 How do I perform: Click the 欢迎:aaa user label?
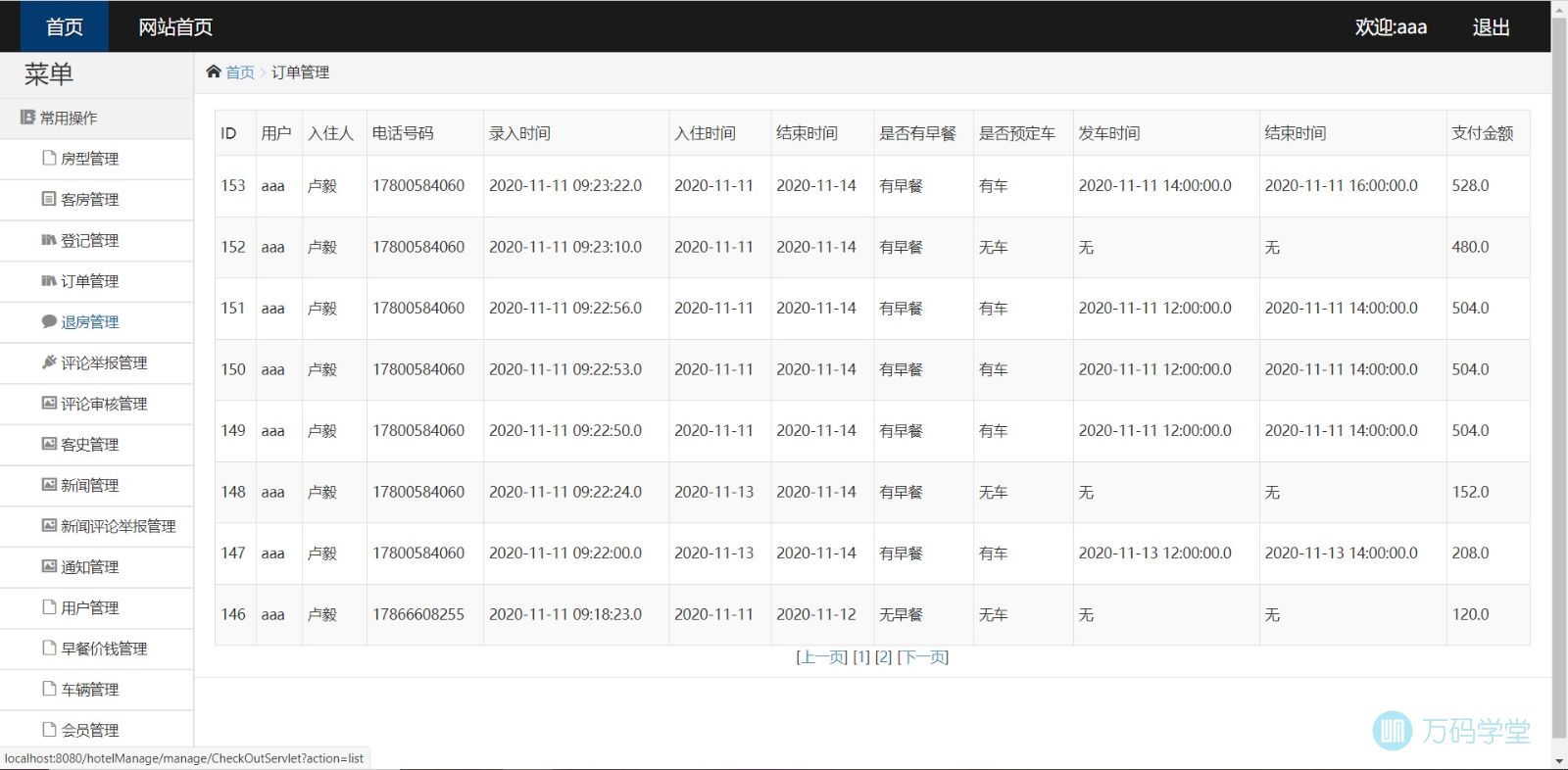coord(1391,27)
